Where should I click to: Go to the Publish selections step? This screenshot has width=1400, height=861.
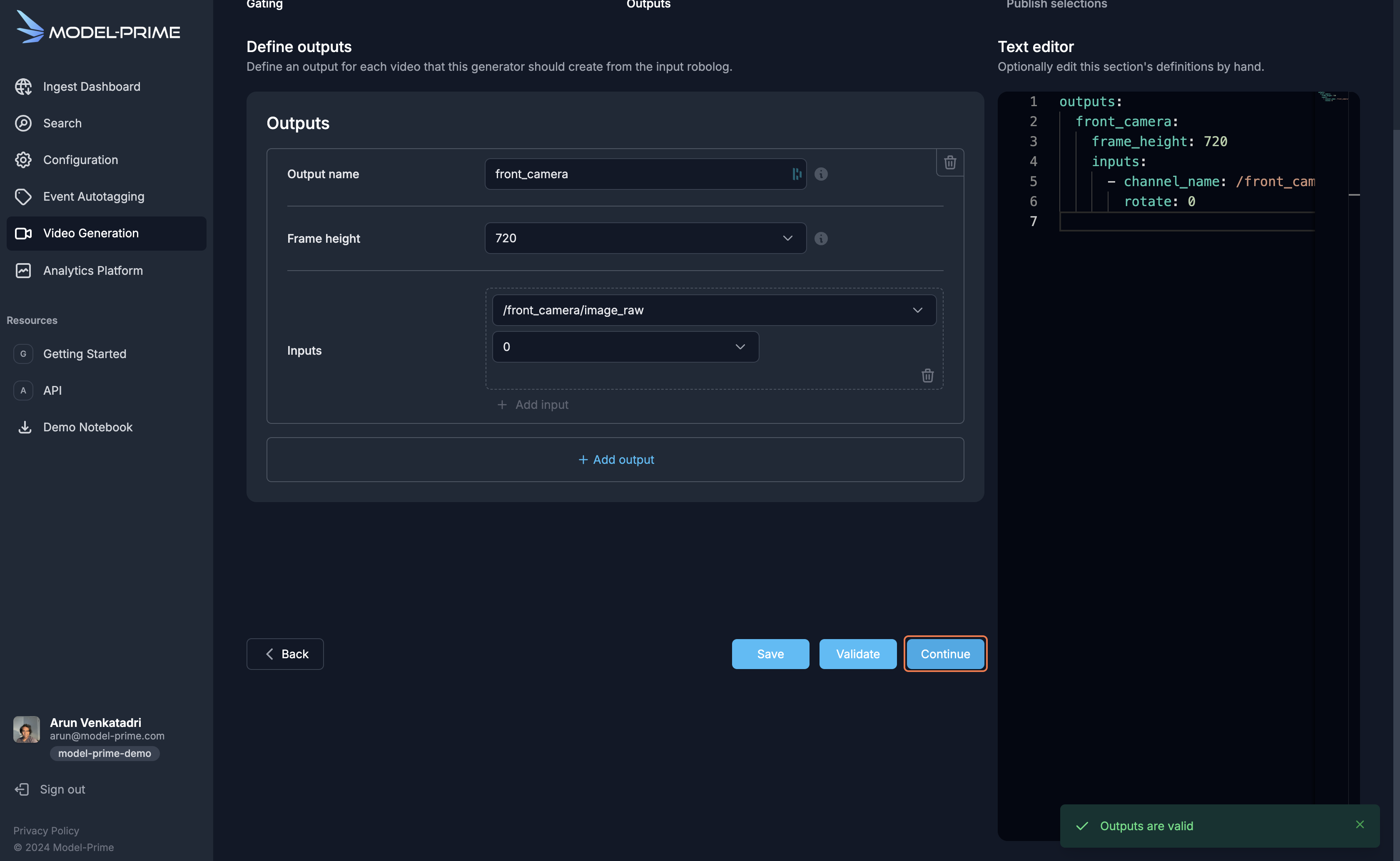[1056, 4]
